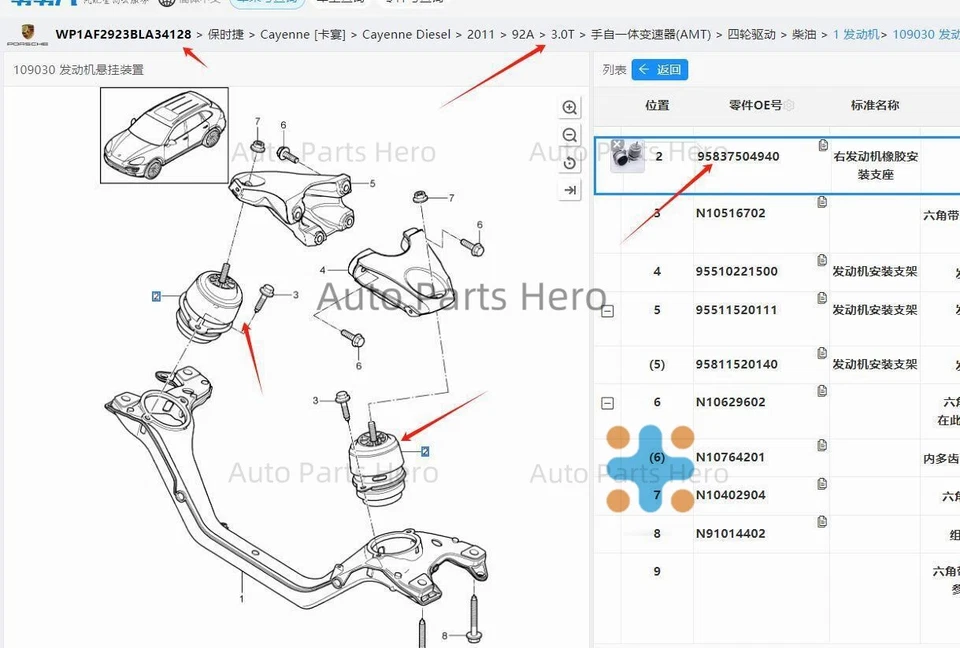
Task: Select 2011 in the breadcrumb path
Action: [x=481, y=34]
